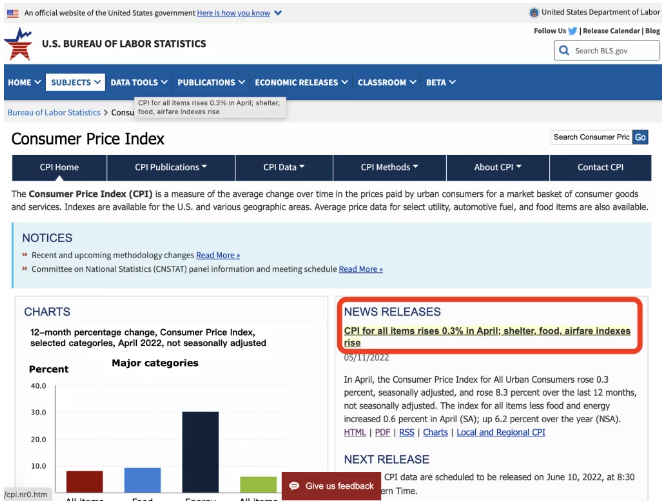
Task: Open the Release Calendar link
Action: (611, 31)
